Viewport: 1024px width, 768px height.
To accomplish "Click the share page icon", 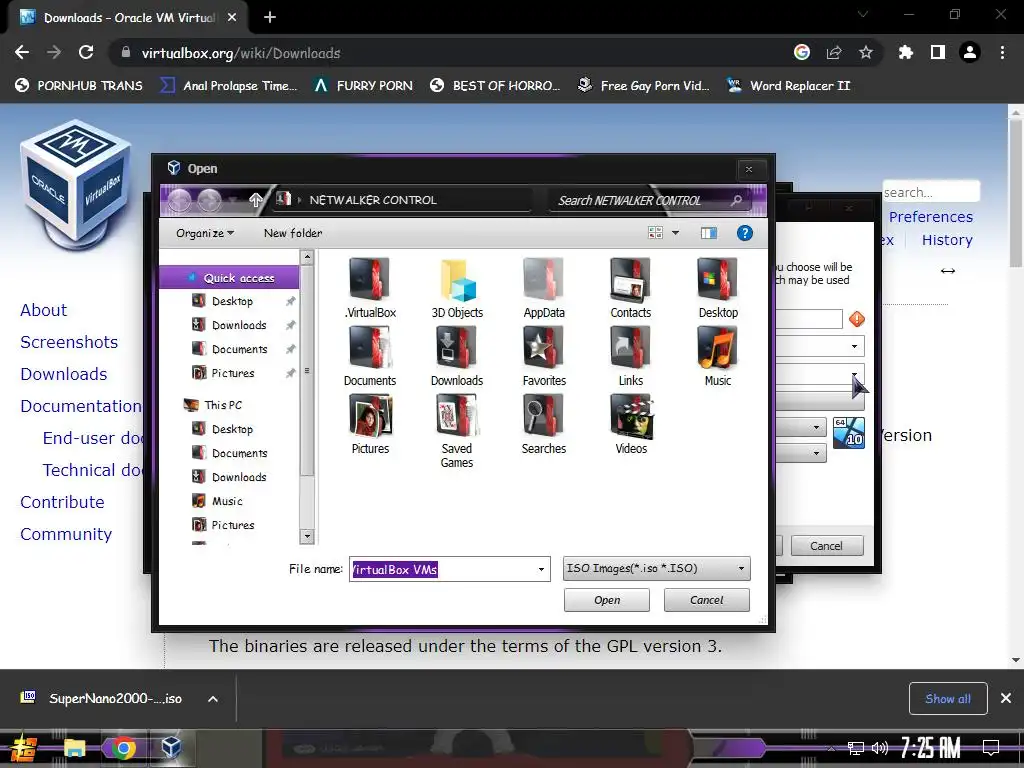I will (x=834, y=52).
